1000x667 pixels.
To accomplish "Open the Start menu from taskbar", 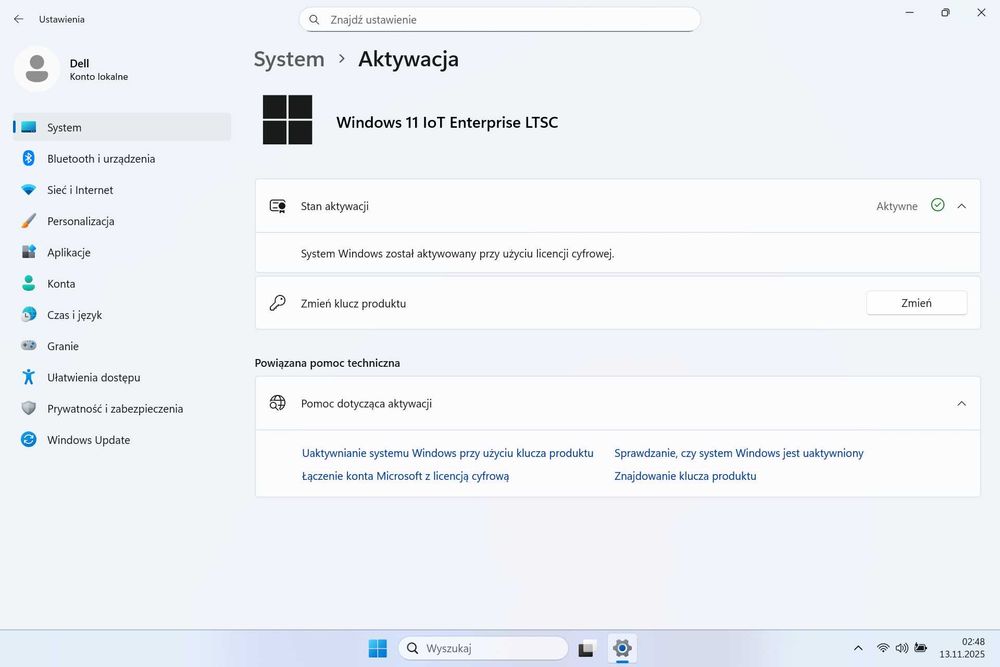I will (x=378, y=648).
